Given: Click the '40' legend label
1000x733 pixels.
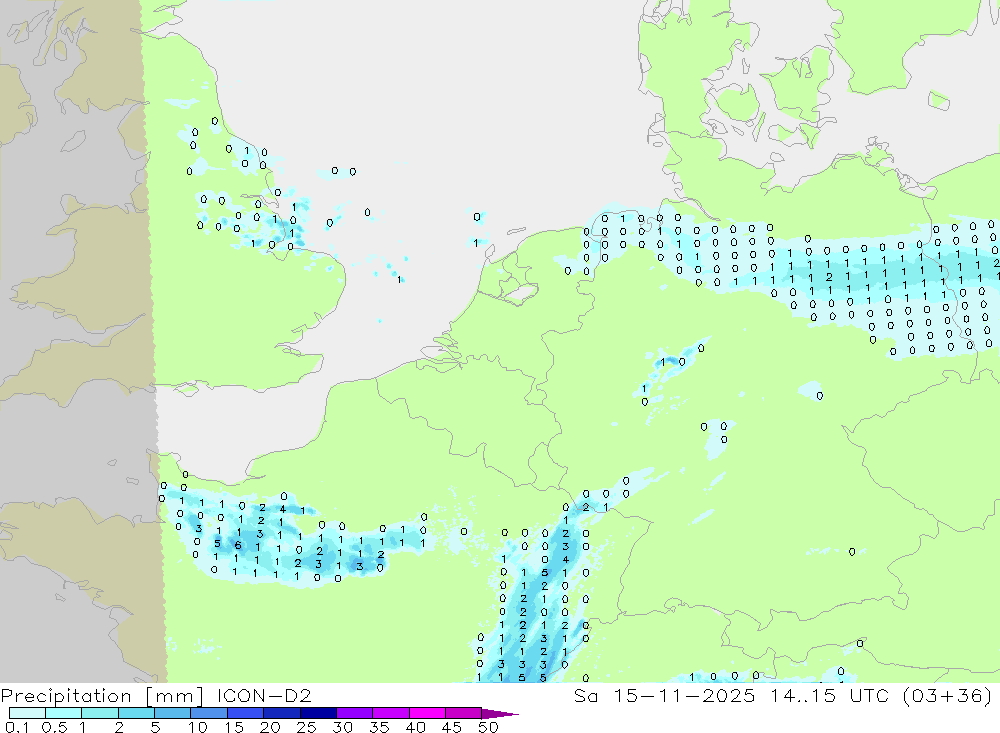Looking at the screenshot, I should 416,727.
